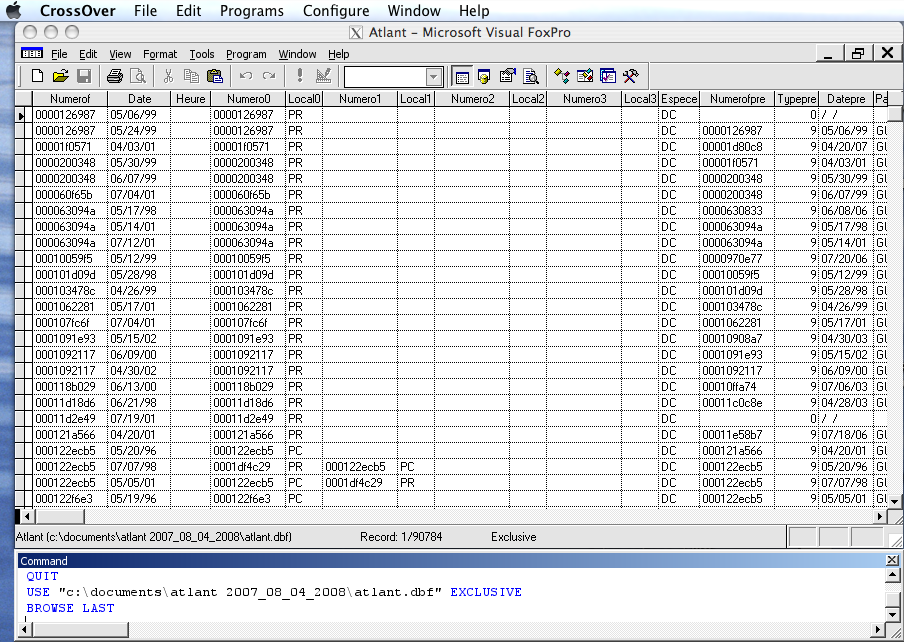Click the Undo arrow icon

point(246,76)
